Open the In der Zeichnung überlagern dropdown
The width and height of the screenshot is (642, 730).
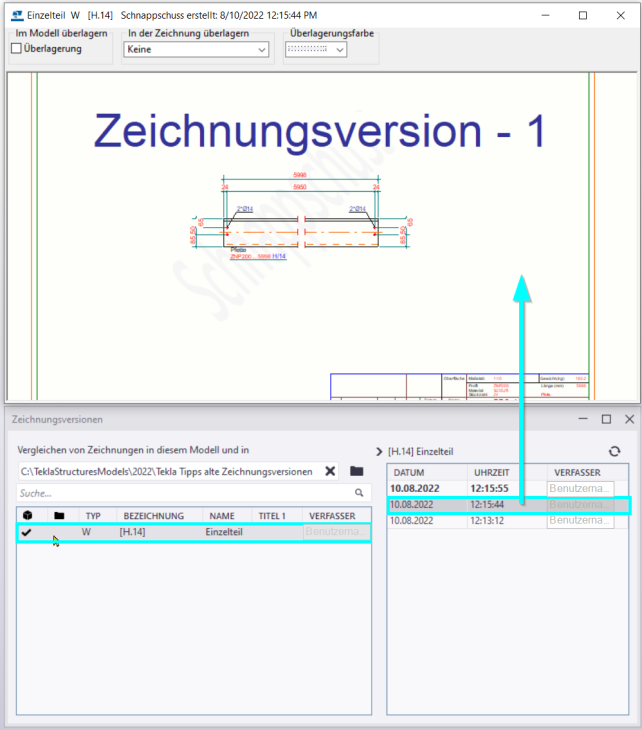tap(196, 49)
